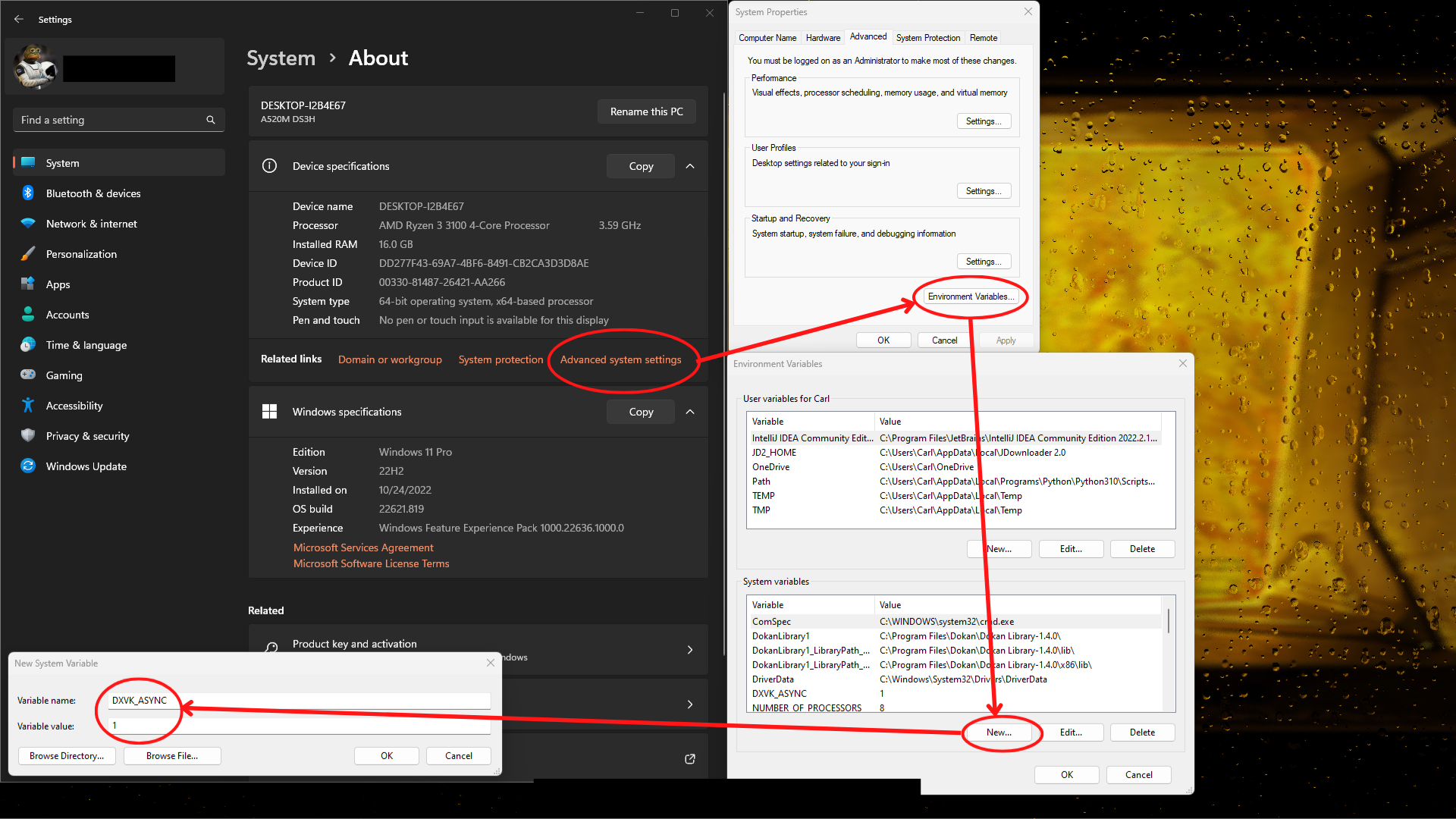Open Microsoft Software License Terms link
1456x819 pixels.
point(372,563)
